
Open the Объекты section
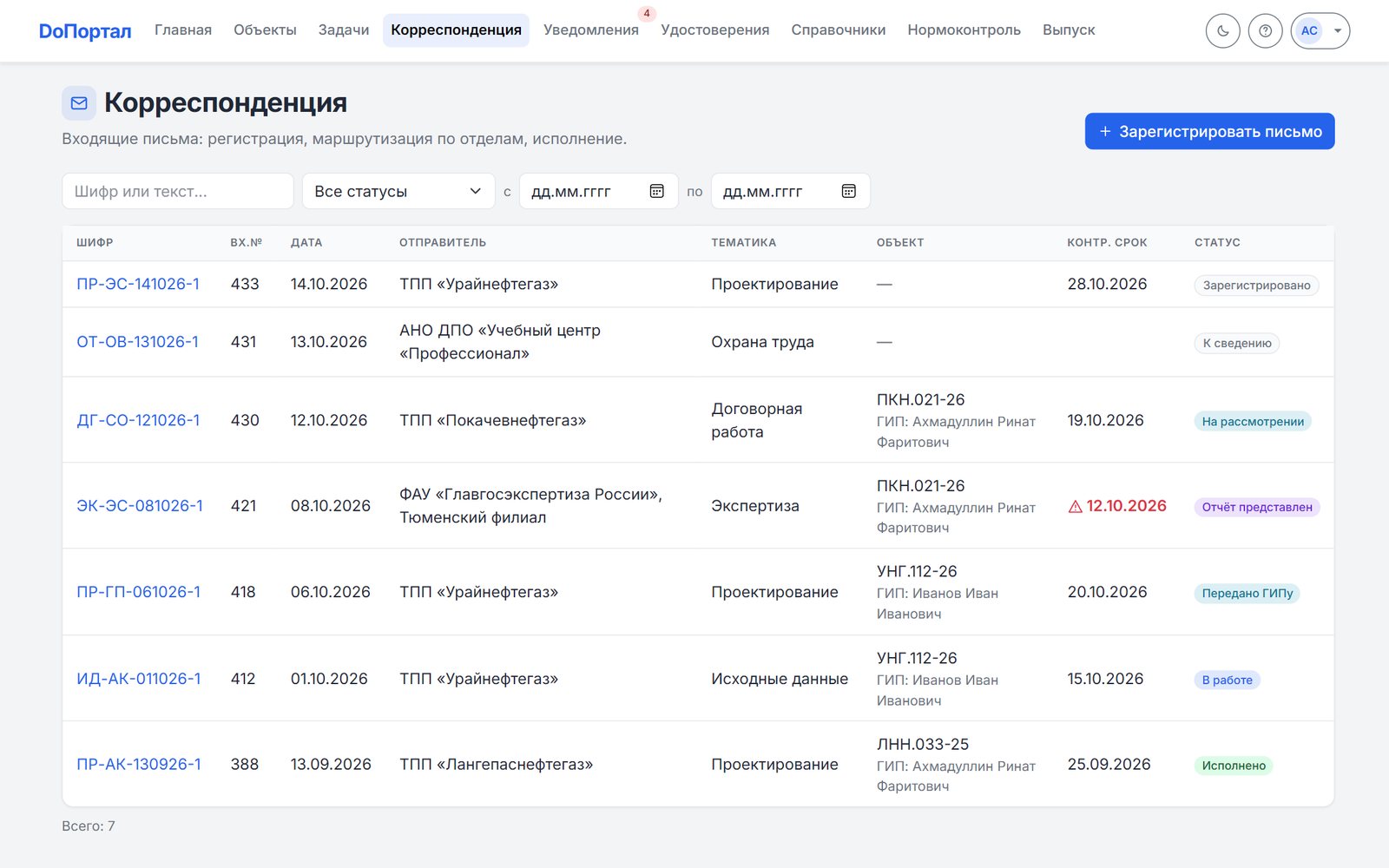265,30
